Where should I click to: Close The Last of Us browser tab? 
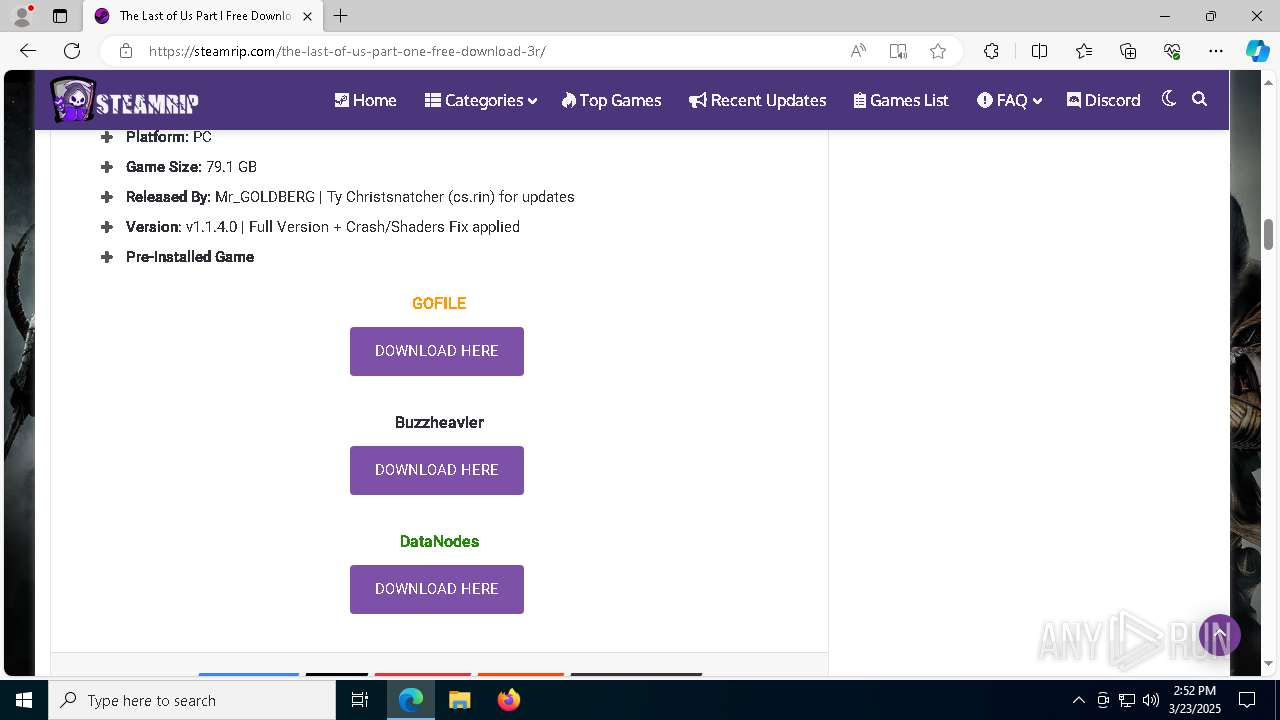pos(307,16)
